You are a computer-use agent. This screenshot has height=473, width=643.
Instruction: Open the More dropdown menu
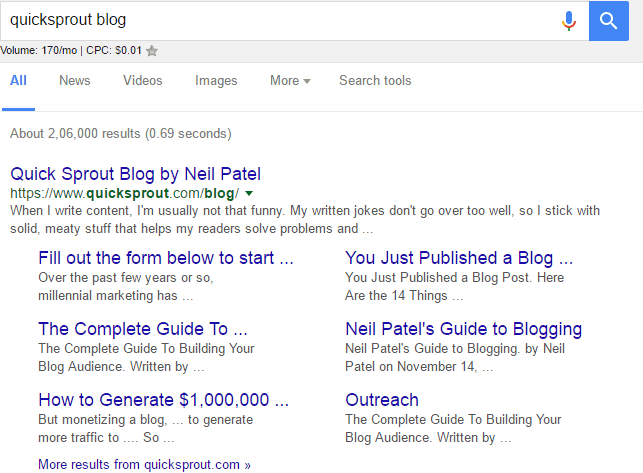pyautogui.click(x=290, y=80)
